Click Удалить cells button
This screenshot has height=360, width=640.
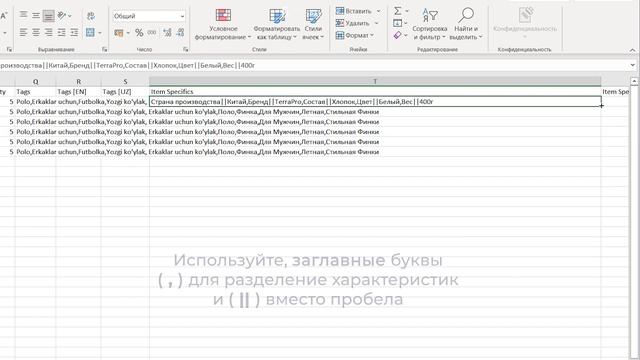point(353,23)
